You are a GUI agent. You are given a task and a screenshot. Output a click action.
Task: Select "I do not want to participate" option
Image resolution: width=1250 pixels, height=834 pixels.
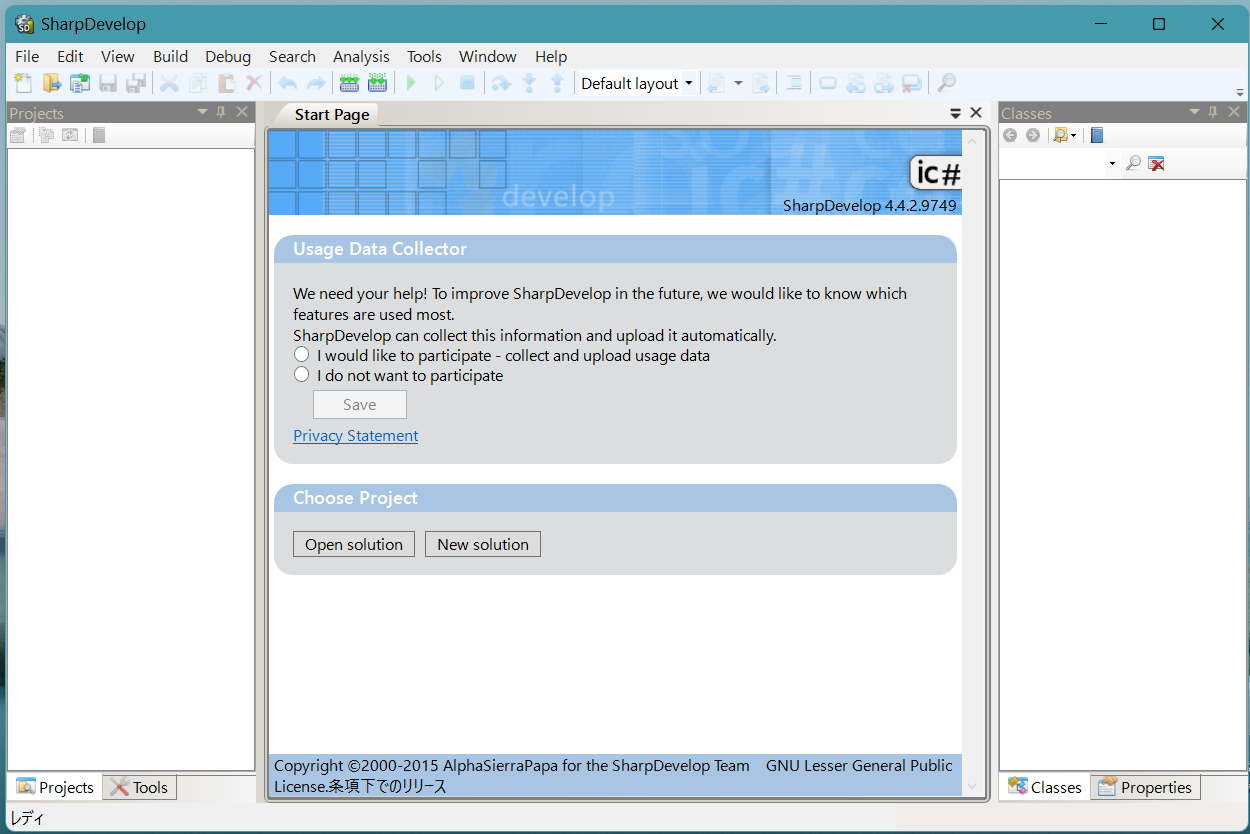coord(302,375)
